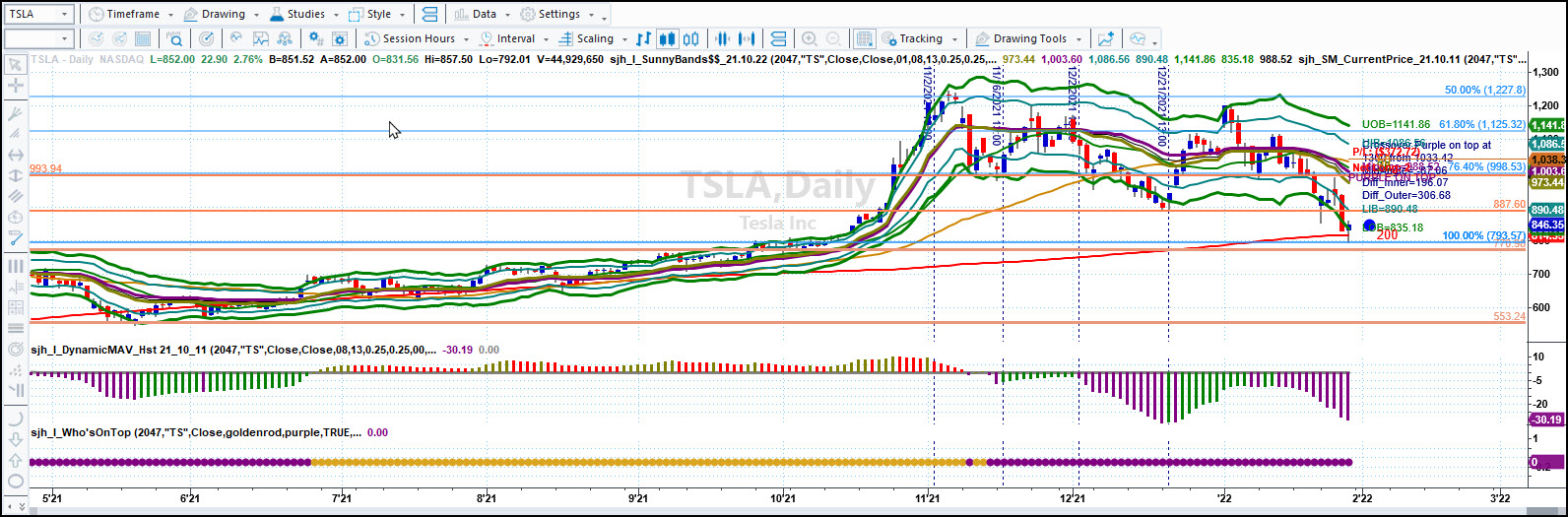Click the grid table icon in second toolbar
This screenshot has height=517, width=1568.
click(143, 38)
